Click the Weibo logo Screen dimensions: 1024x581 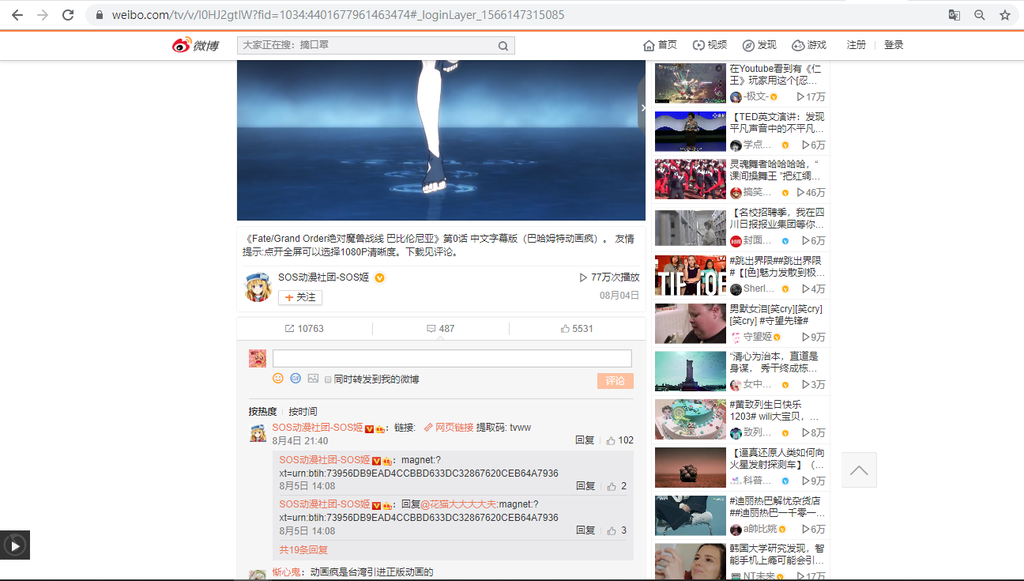coord(195,45)
